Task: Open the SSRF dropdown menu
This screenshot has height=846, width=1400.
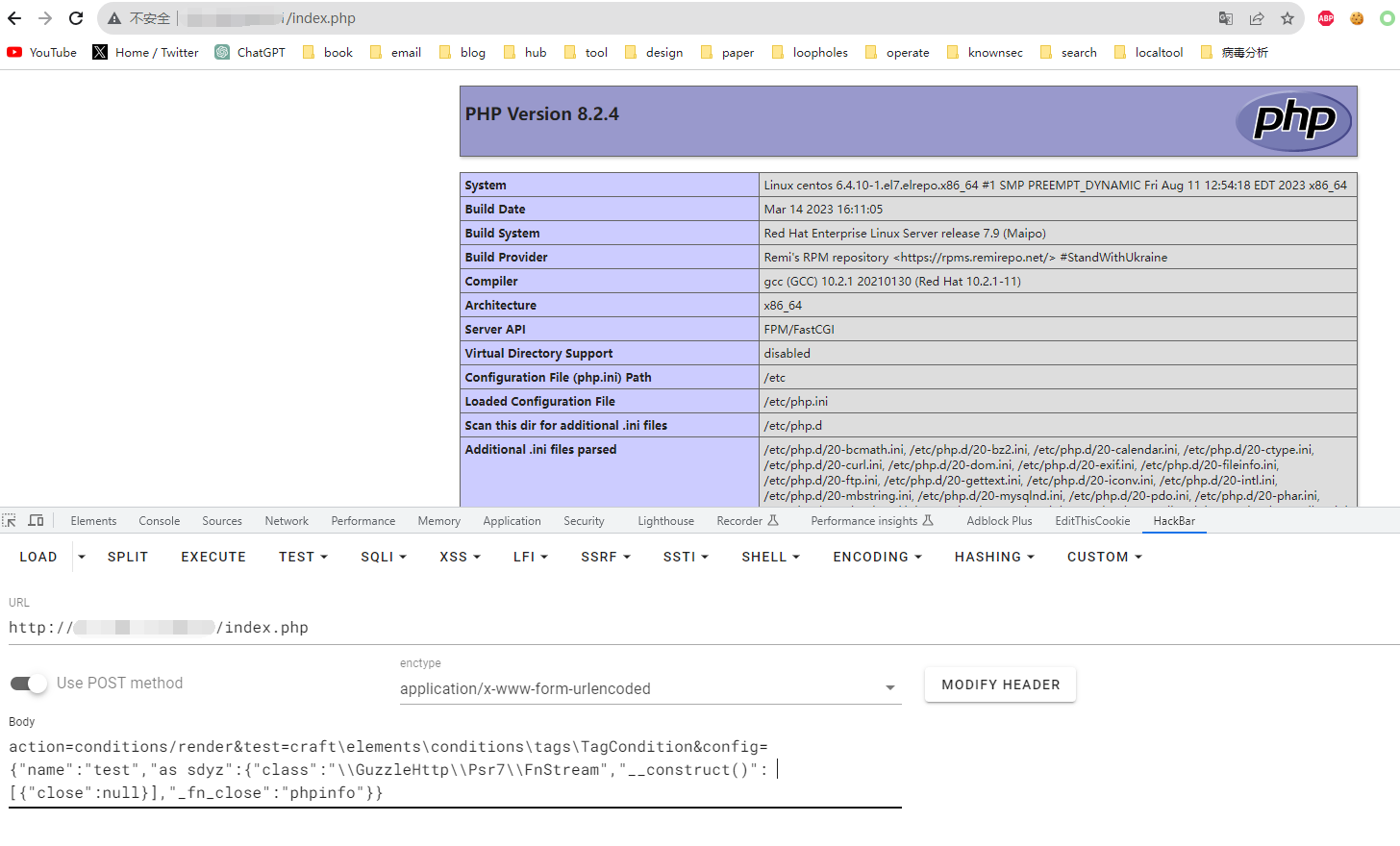Action: (606, 557)
